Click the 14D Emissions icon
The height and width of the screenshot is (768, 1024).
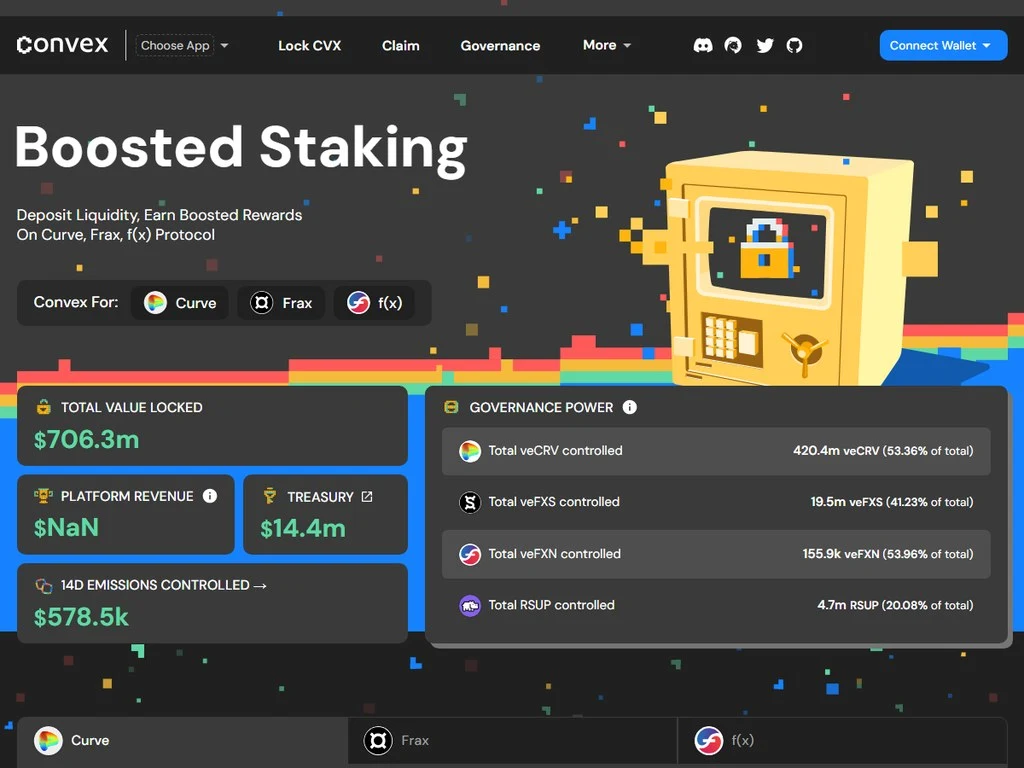(x=44, y=585)
